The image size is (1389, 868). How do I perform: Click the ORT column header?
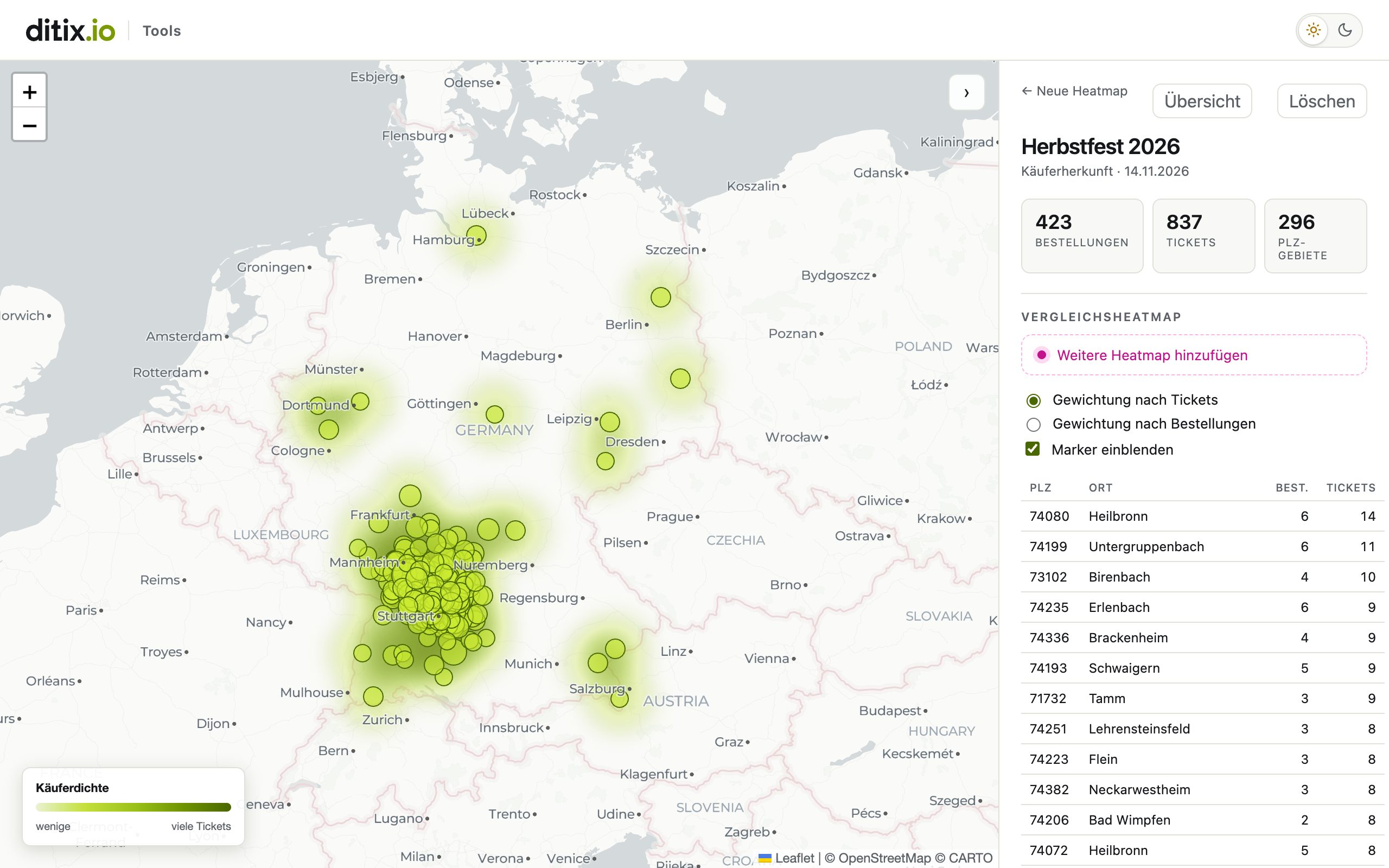tap(1100, 487)
